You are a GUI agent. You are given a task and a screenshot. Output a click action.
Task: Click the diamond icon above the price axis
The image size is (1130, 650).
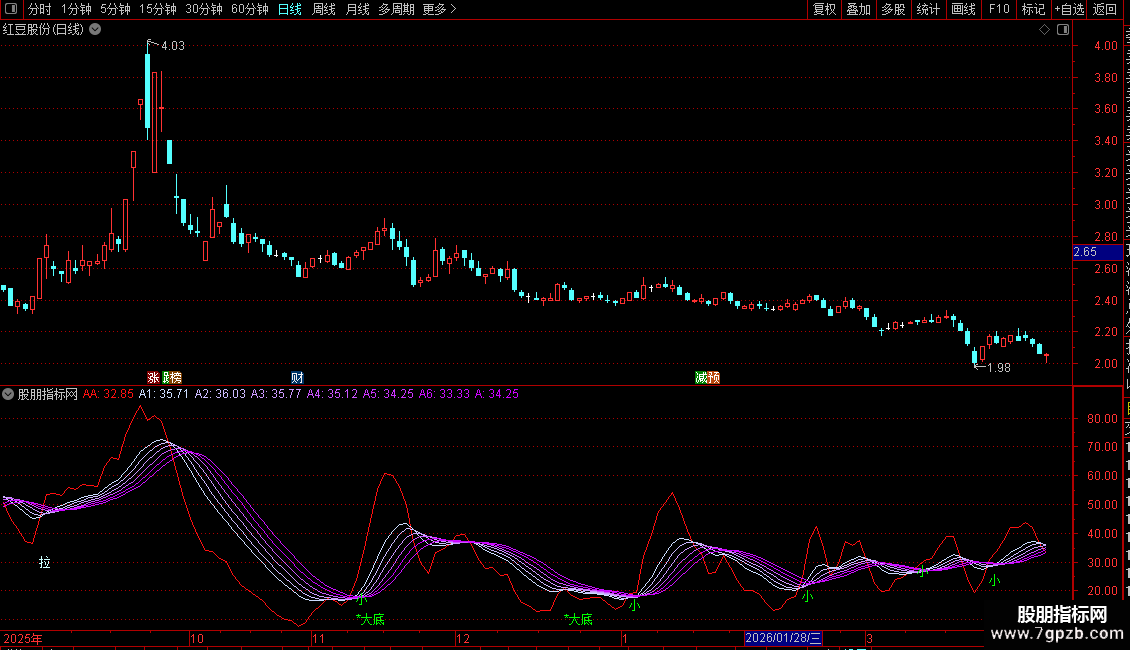click(1044, 30)
